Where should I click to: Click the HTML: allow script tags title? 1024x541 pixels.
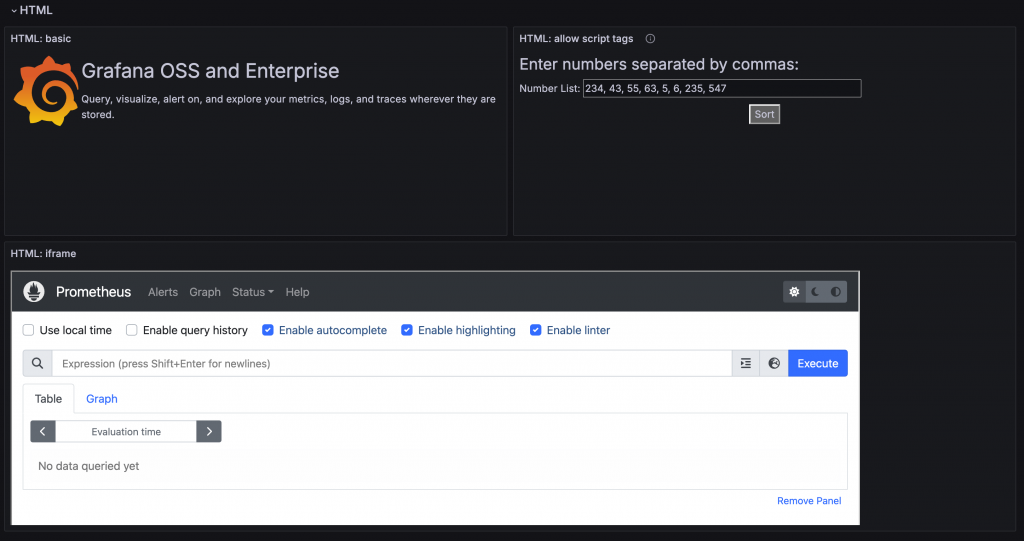point(576,39)
